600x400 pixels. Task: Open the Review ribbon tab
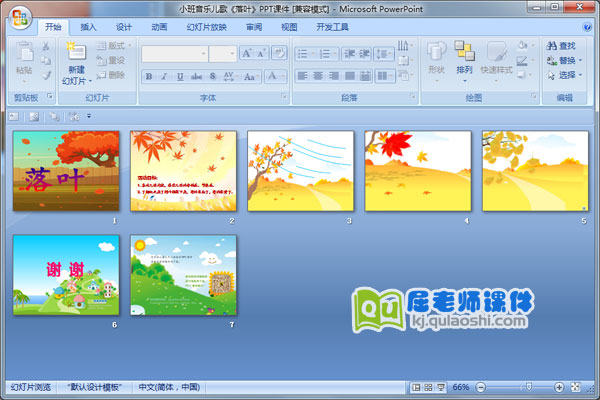[254, 27]
